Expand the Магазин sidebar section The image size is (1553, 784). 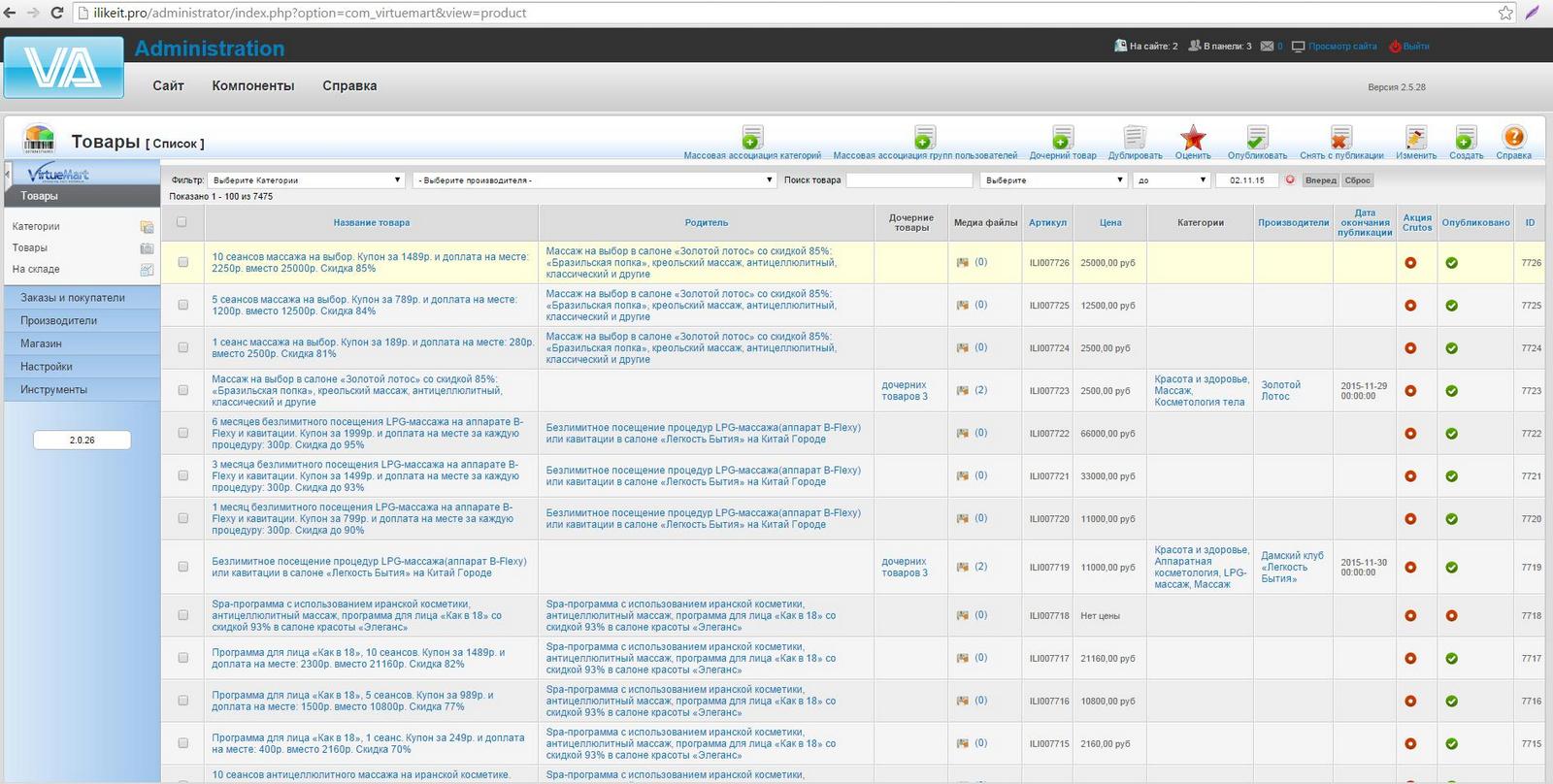83,343
